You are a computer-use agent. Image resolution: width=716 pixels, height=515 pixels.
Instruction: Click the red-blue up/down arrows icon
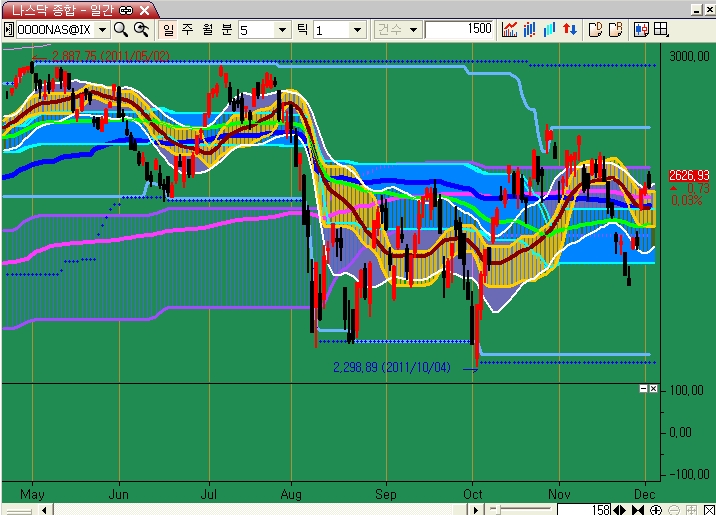click(570, 29)
